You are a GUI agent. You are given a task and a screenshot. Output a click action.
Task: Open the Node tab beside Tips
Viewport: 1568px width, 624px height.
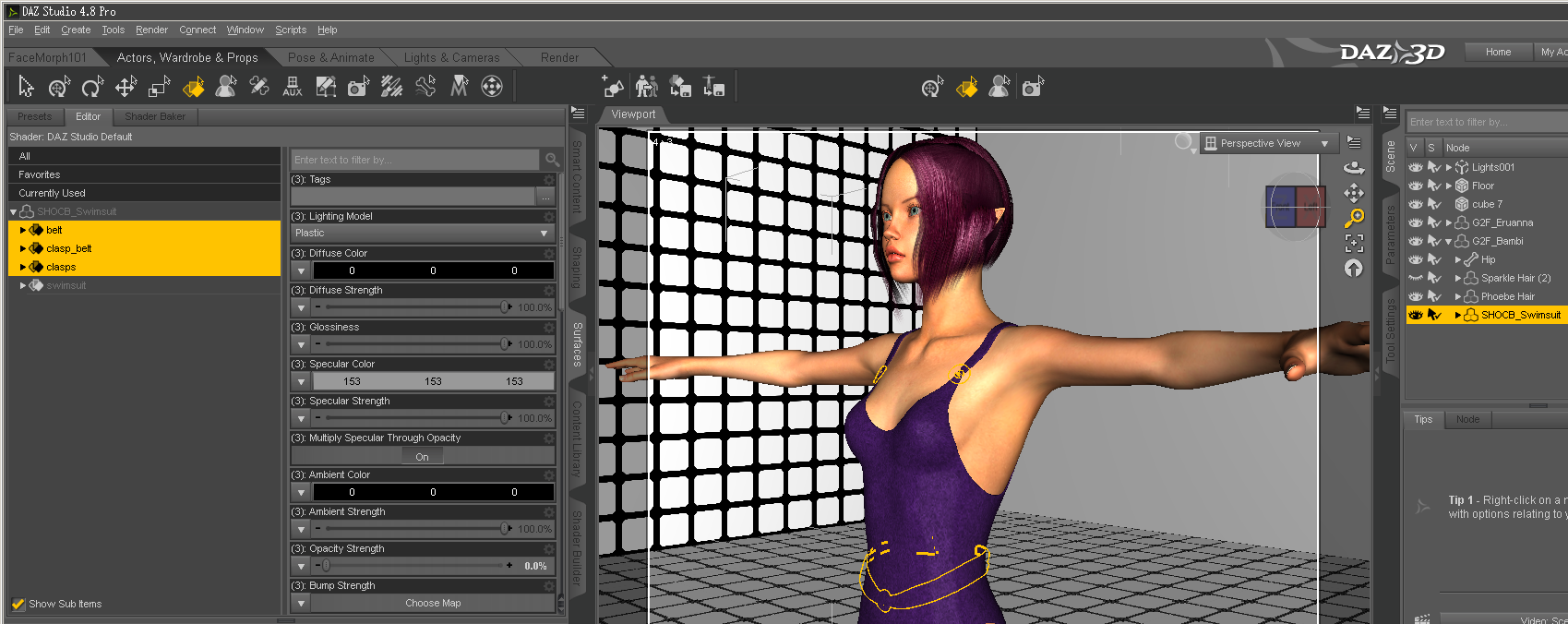pyautogui.click(x=1467, y=419)
